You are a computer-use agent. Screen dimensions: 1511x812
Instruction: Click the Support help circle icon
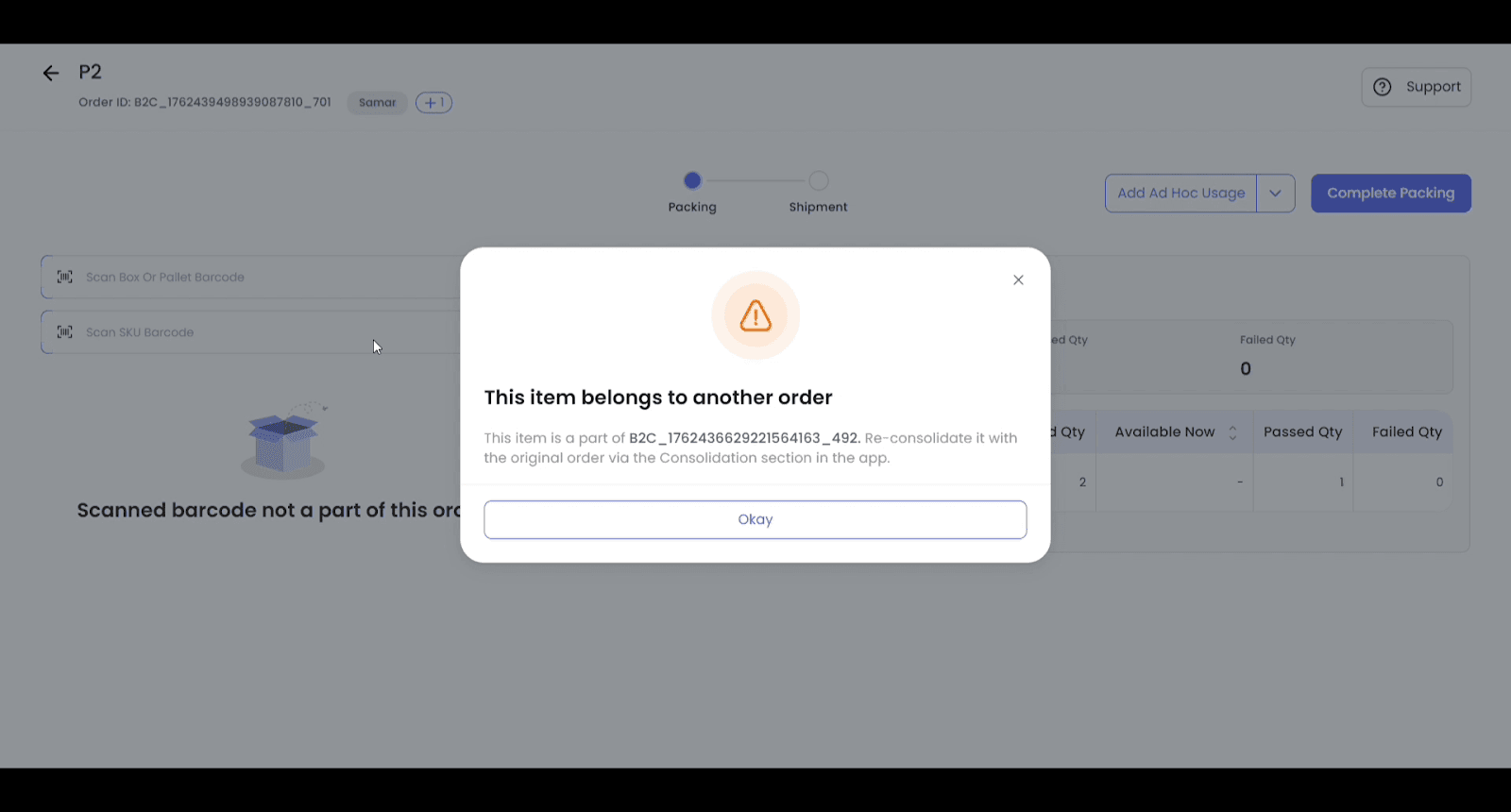(x=1383, y=87)
